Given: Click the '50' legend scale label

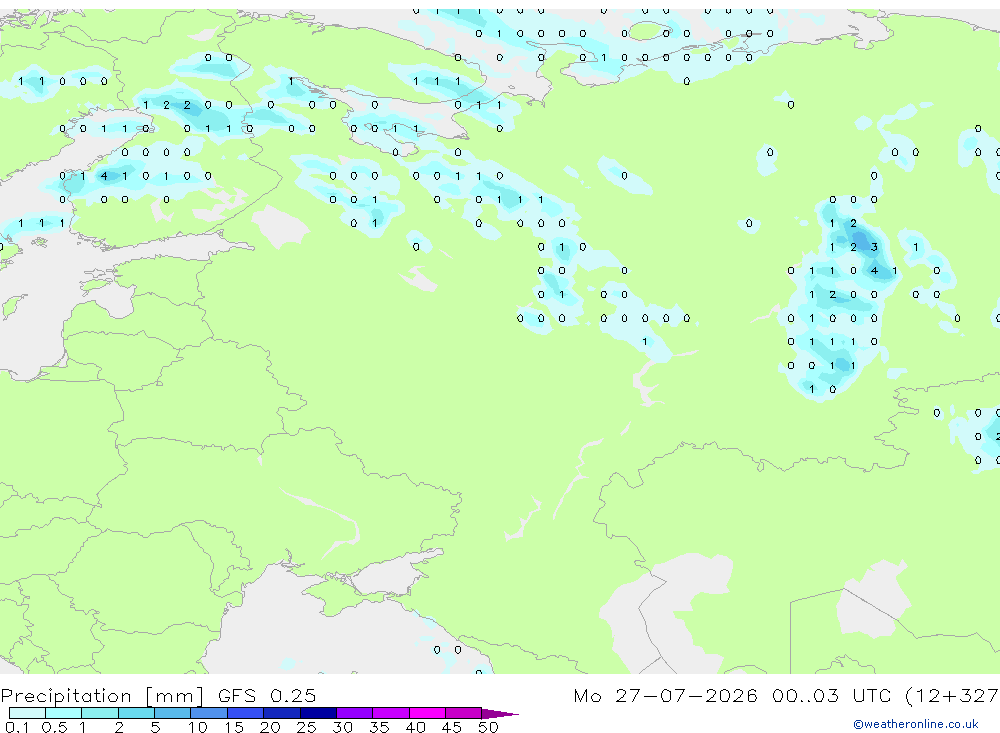Looking at the screenshot, I should [x=488, y=727].
